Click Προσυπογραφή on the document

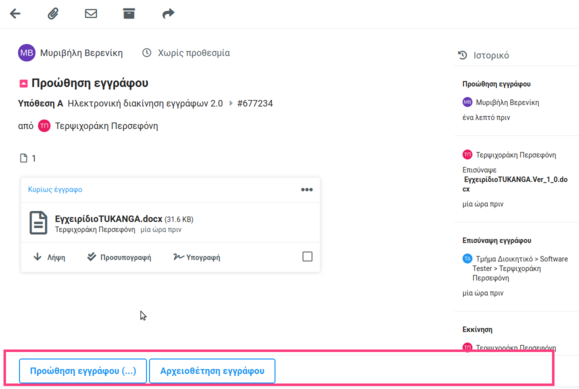[119, 257]
